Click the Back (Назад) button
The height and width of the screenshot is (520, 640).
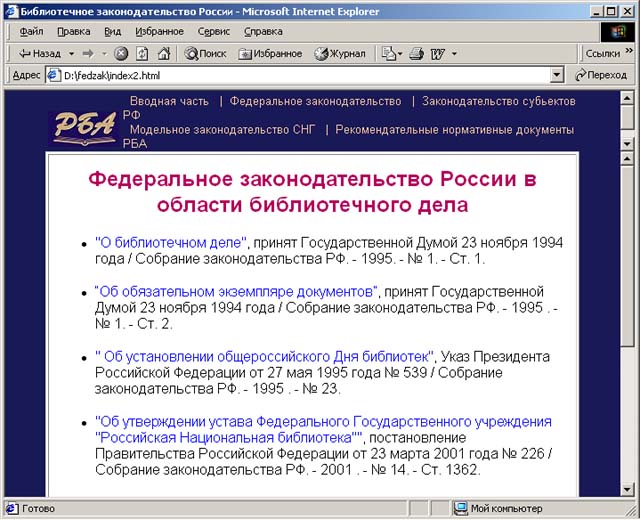(39, 53)
